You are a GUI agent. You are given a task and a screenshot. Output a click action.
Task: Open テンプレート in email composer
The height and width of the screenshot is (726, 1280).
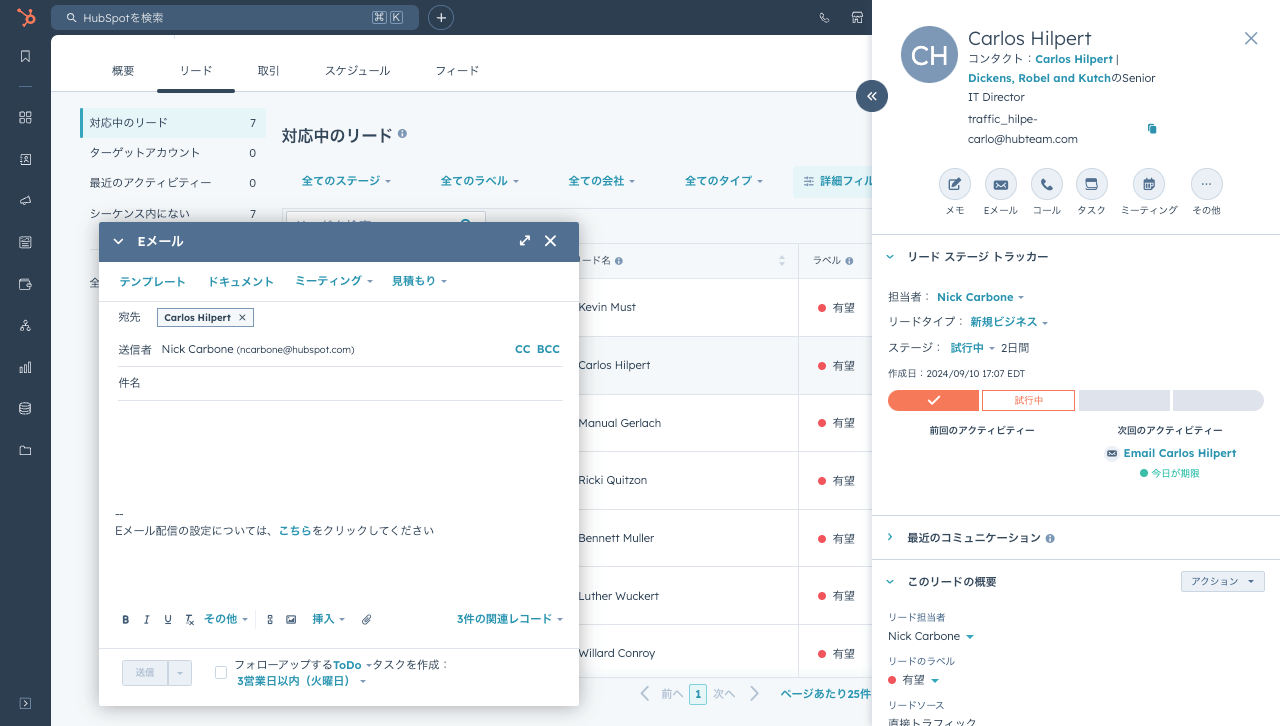(152, 282)
